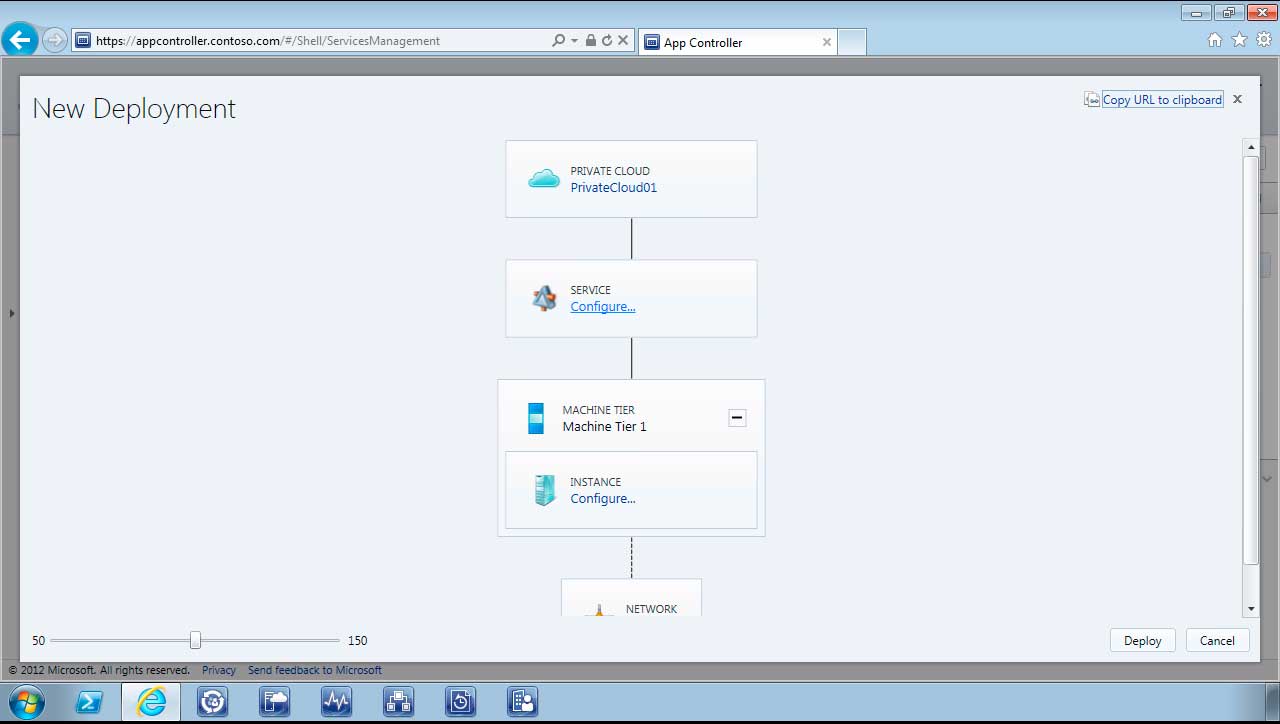The height and width of the screenshot is (724, 1280).
Task: Click the URL address field
Action: pyautogui.click(x=310, y=41)
